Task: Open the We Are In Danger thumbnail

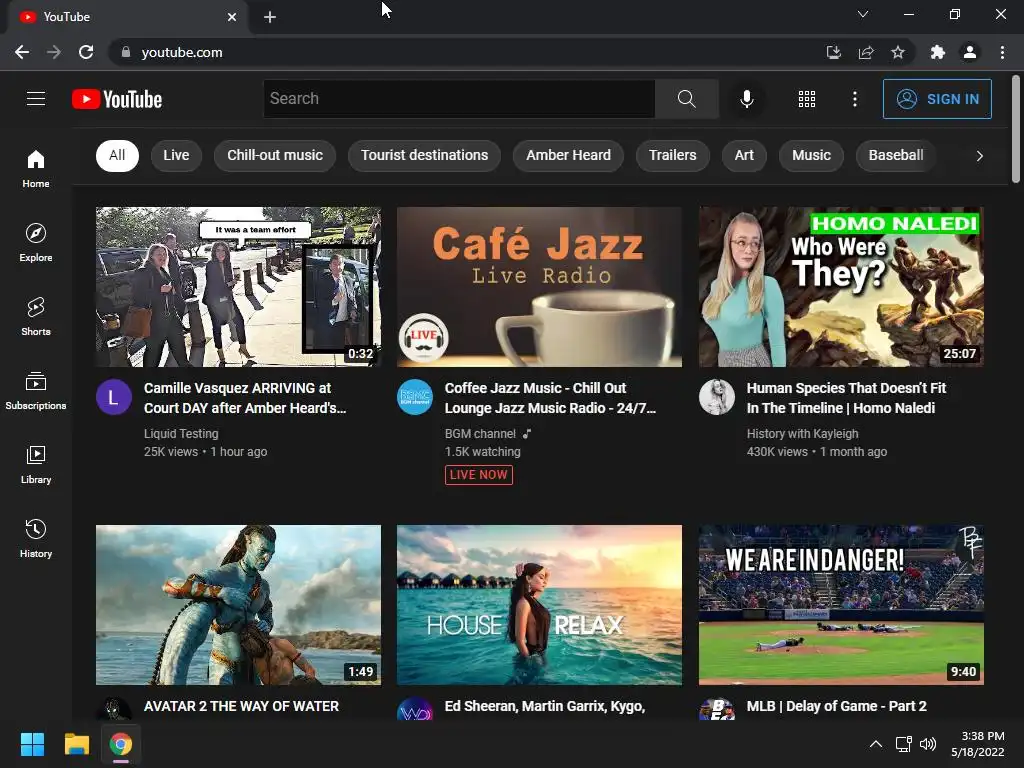Action: (841, 605)
